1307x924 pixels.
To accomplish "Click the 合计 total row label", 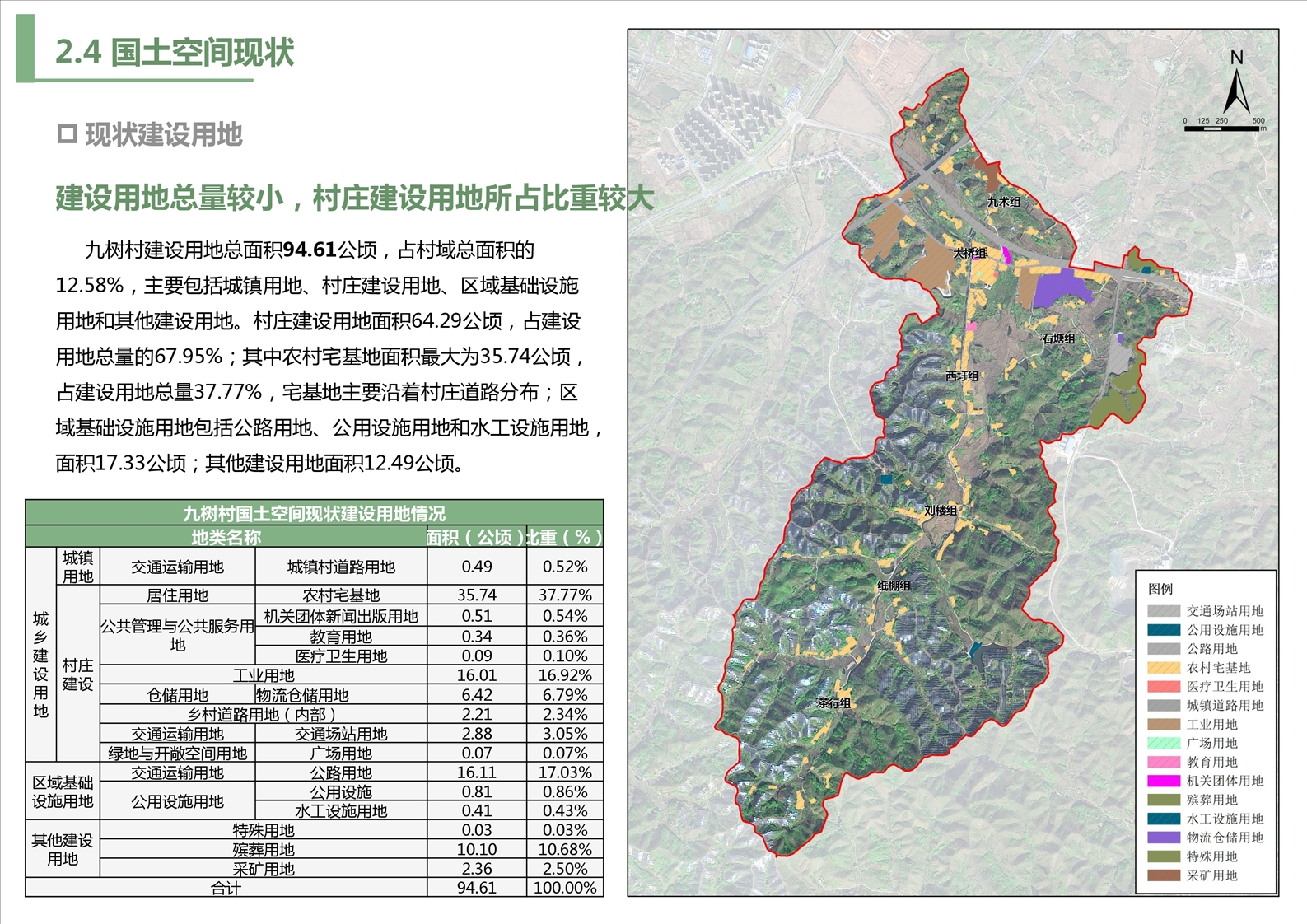I will (x=226, y=888).
